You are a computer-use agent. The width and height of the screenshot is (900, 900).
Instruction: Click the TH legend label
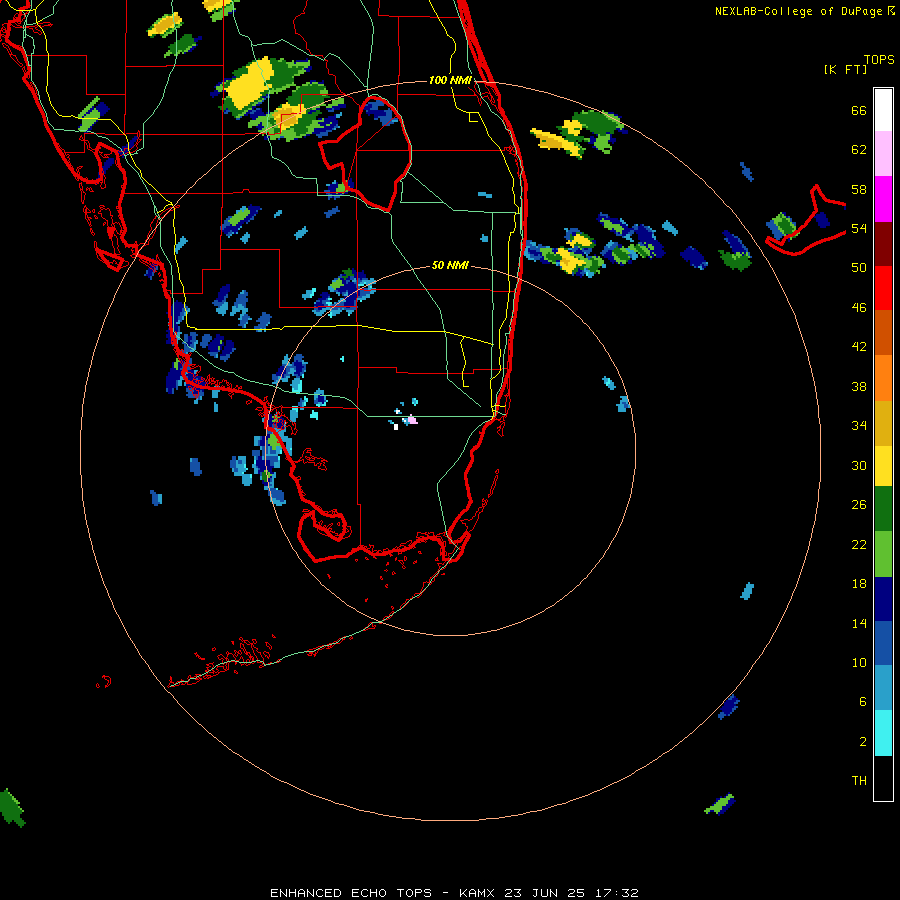tap(859, 780)
